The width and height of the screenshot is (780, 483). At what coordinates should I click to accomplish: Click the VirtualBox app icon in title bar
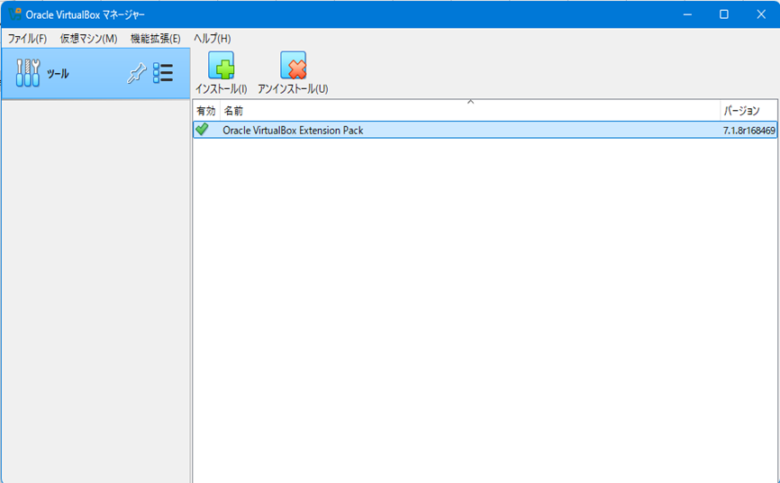(14, 14)
